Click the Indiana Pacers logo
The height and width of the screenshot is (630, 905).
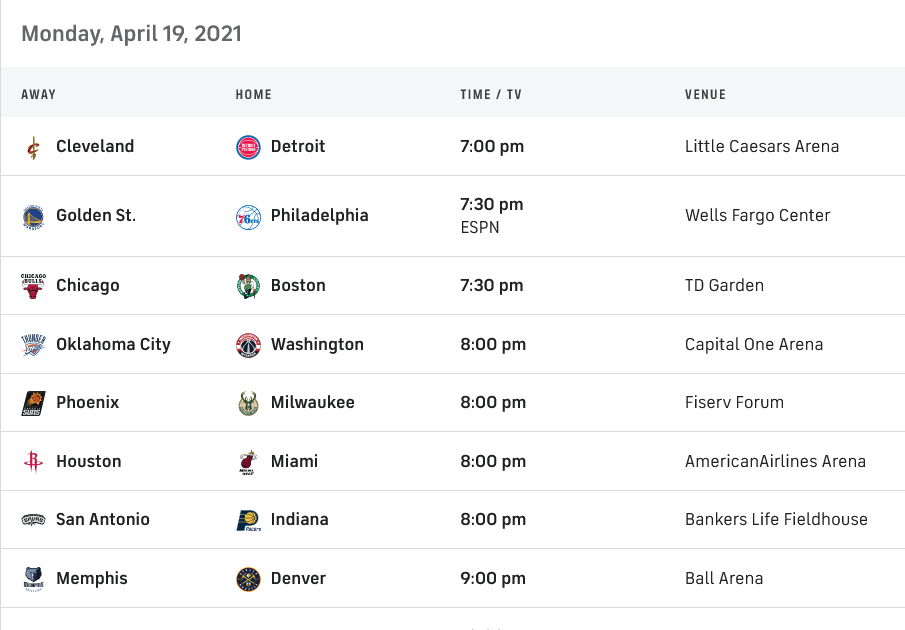point(248,520)
